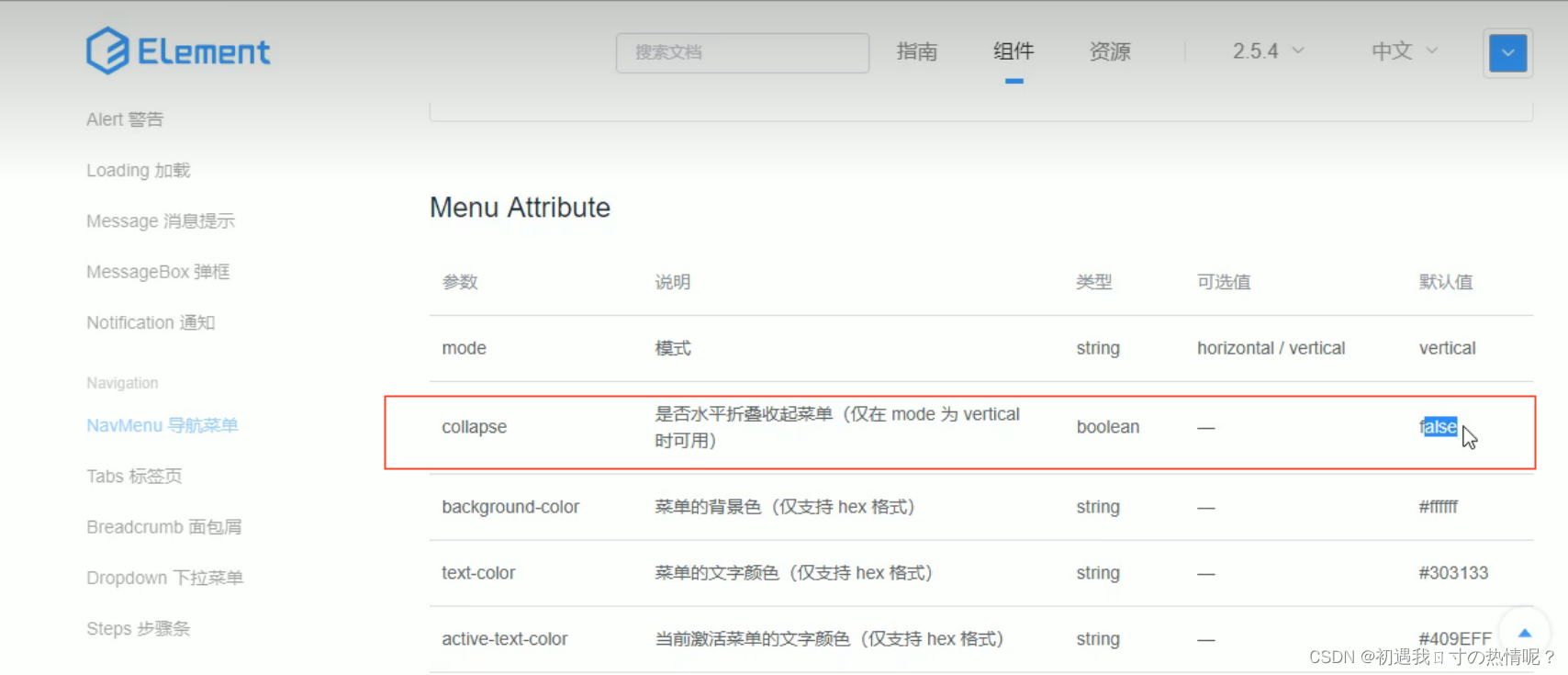
Task: Click the active-text-color parameter cell
Action: [505, 639]
